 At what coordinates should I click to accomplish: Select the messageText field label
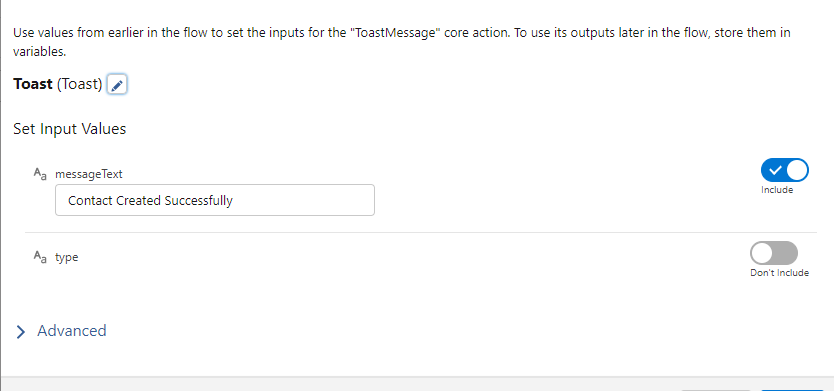[x=89, y=174]
